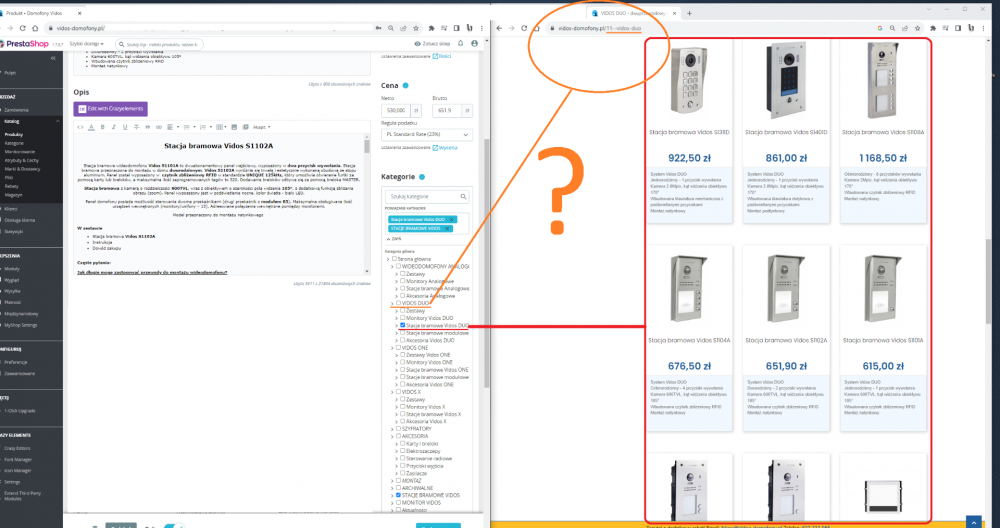The height and width of the screenshot is (528, 1000).
Task: Open 'Kategorie' under Katalog in sidebar
Action: point(14,143)
